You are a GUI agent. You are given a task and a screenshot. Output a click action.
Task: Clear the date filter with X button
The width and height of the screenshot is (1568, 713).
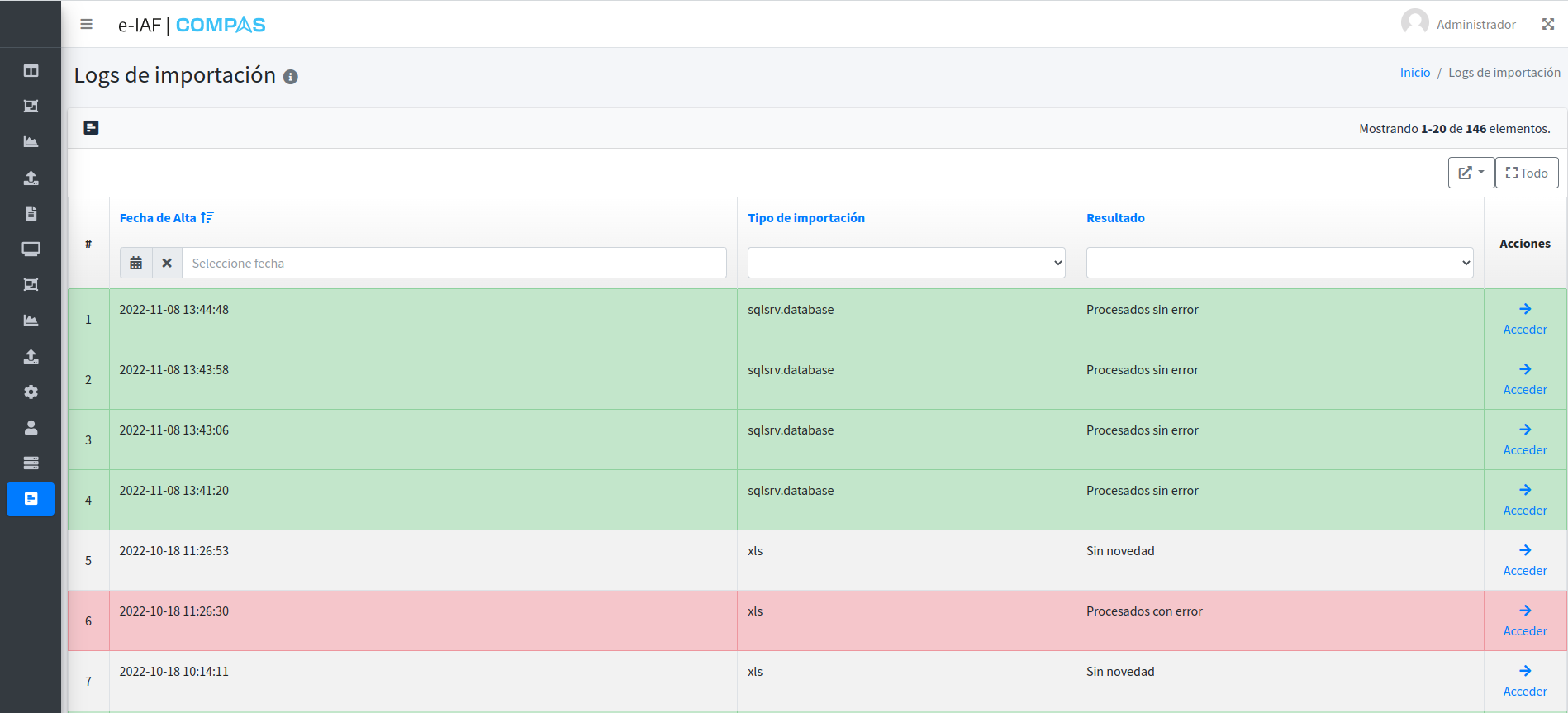(x=167, y=263)
